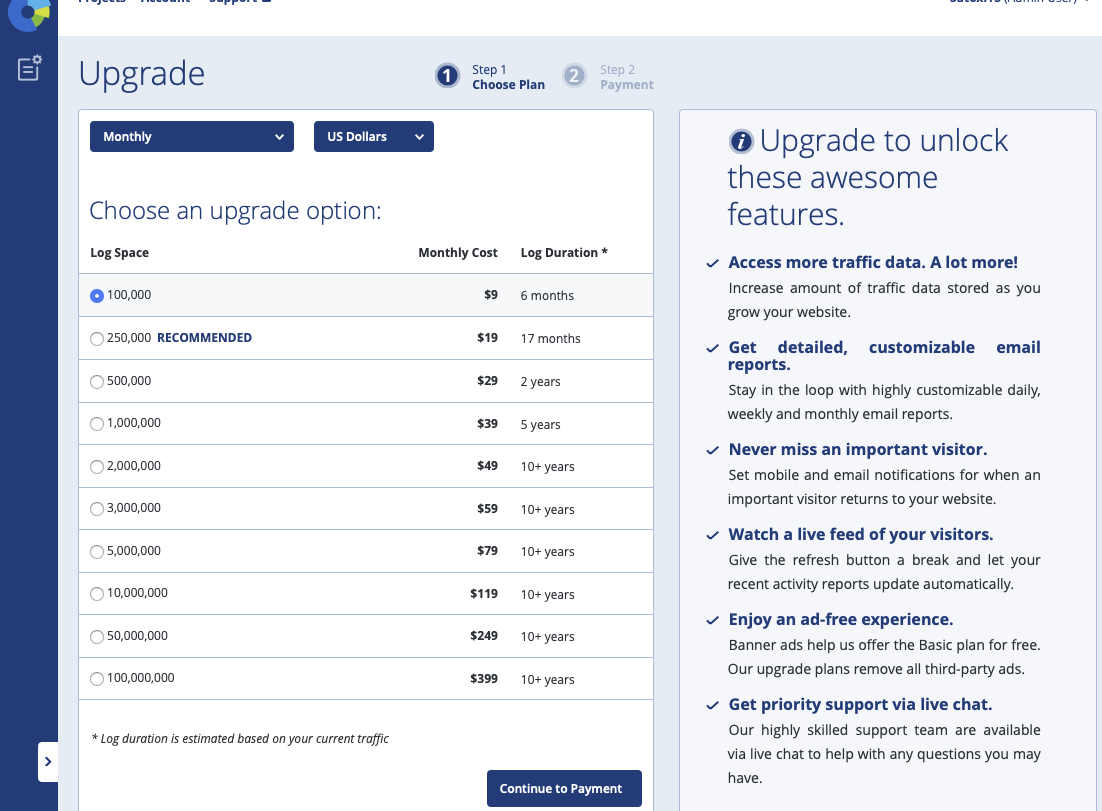1102x811 pixels.
Task: Go to Step 1 Choose Plan
Action: tap(490, 77)
